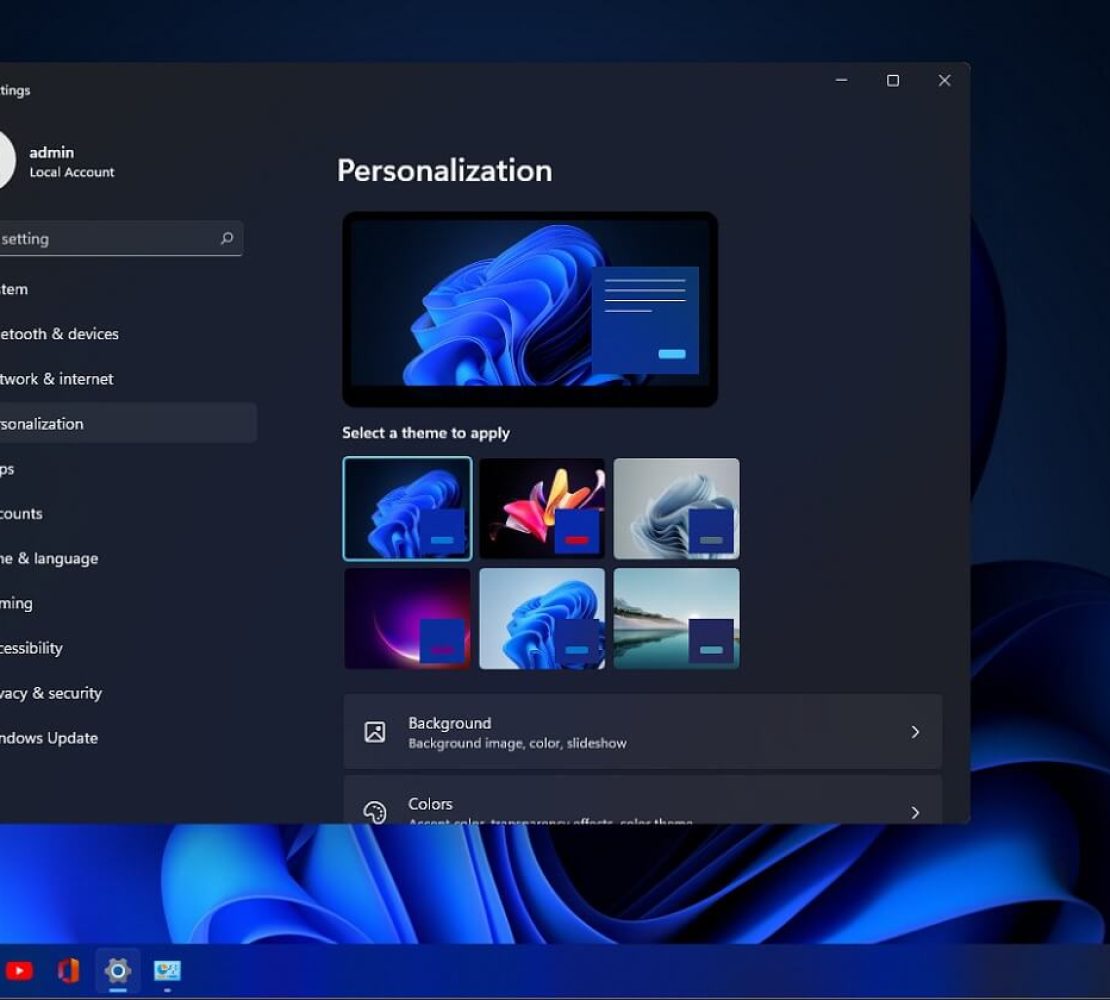
Task: Click the admin profile picture
Action: pyautogui.click(x=4, y=161)
